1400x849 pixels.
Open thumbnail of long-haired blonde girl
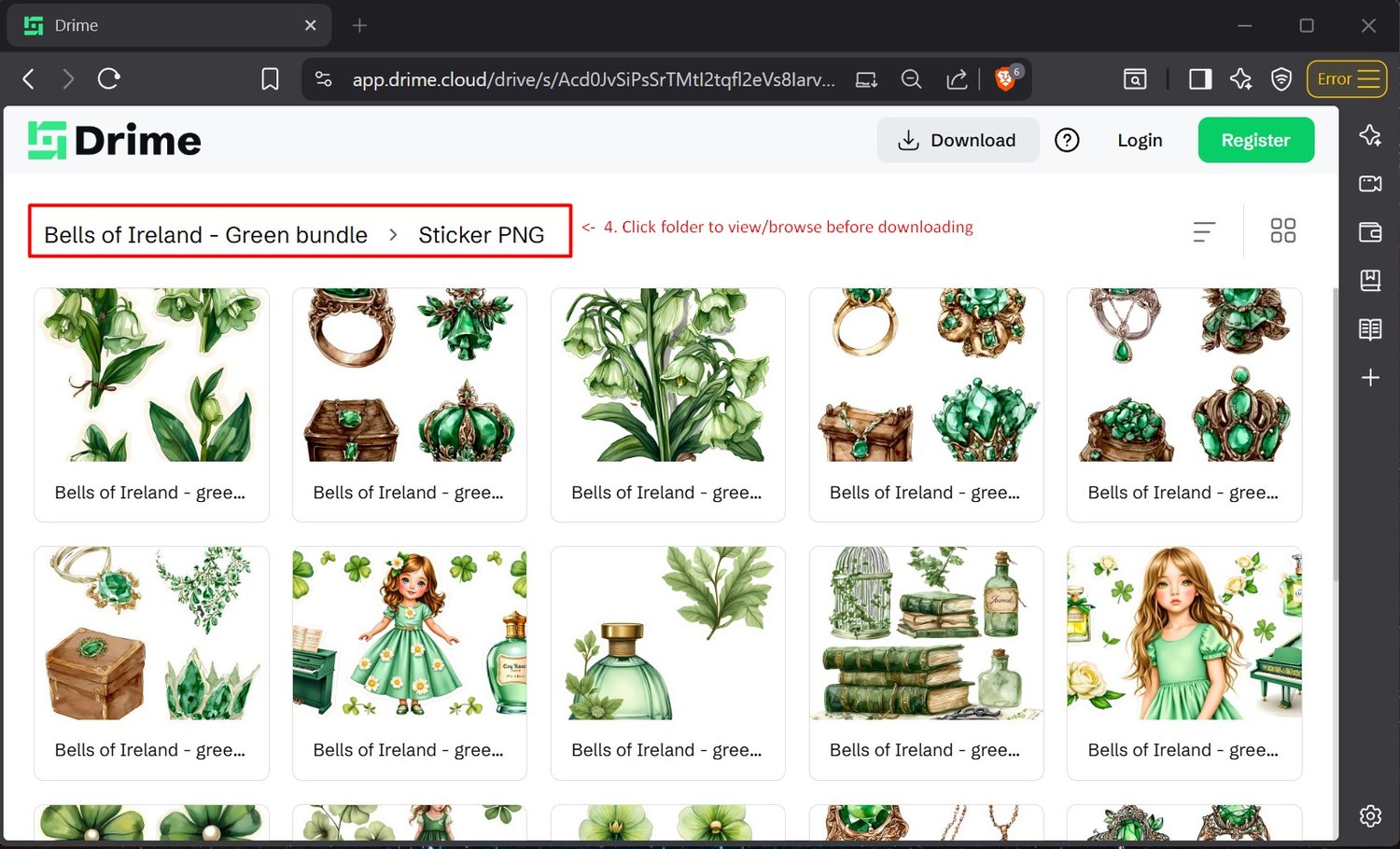tap(1184, 633)
